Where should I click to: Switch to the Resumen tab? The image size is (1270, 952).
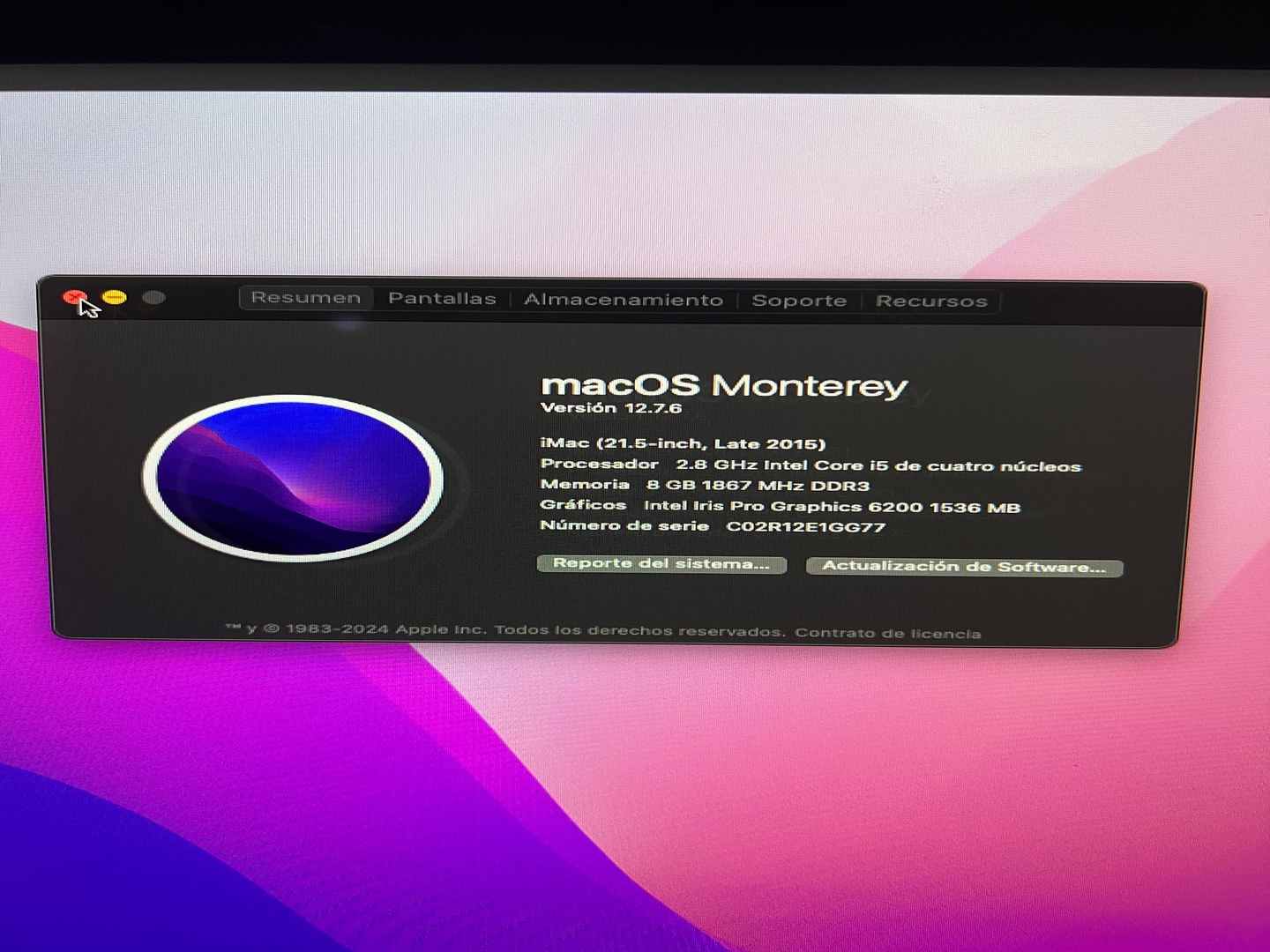click(x=305, y=298)
